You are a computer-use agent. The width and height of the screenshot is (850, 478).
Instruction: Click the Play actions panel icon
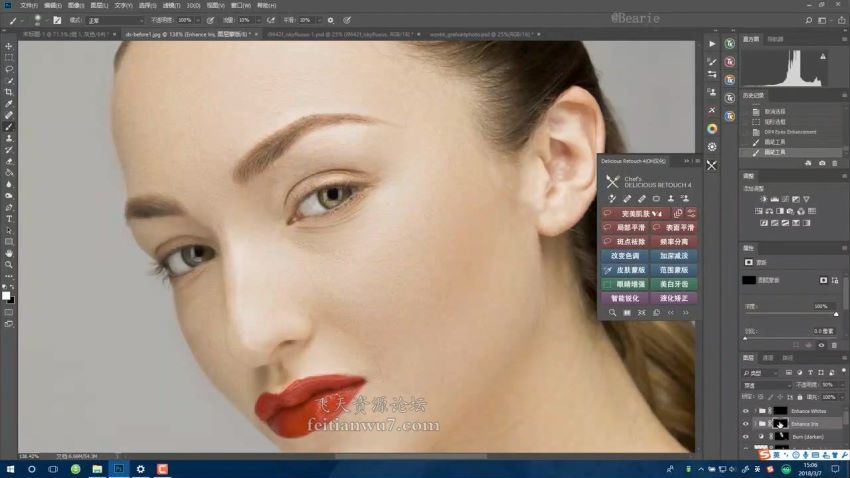click(712, 44)
